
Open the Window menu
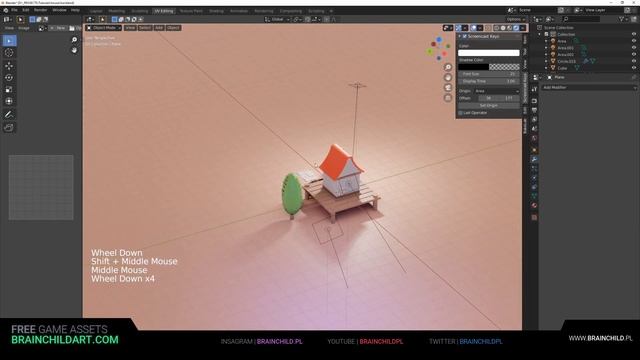(59, 10)
